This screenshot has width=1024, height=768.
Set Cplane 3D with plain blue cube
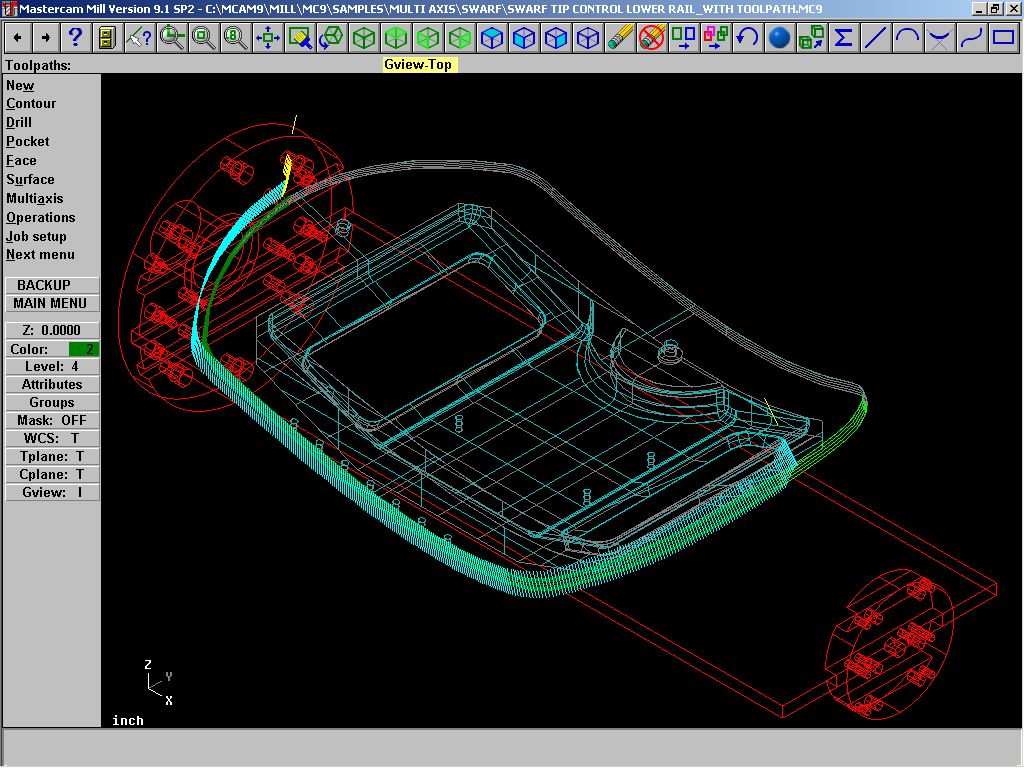[587, 38]
